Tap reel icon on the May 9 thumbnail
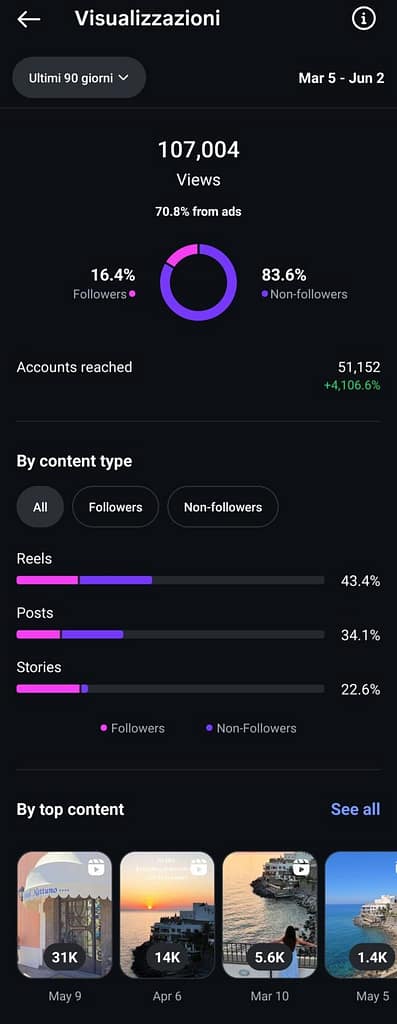This screenshot has width=397, height=1024. click(96, 868)
